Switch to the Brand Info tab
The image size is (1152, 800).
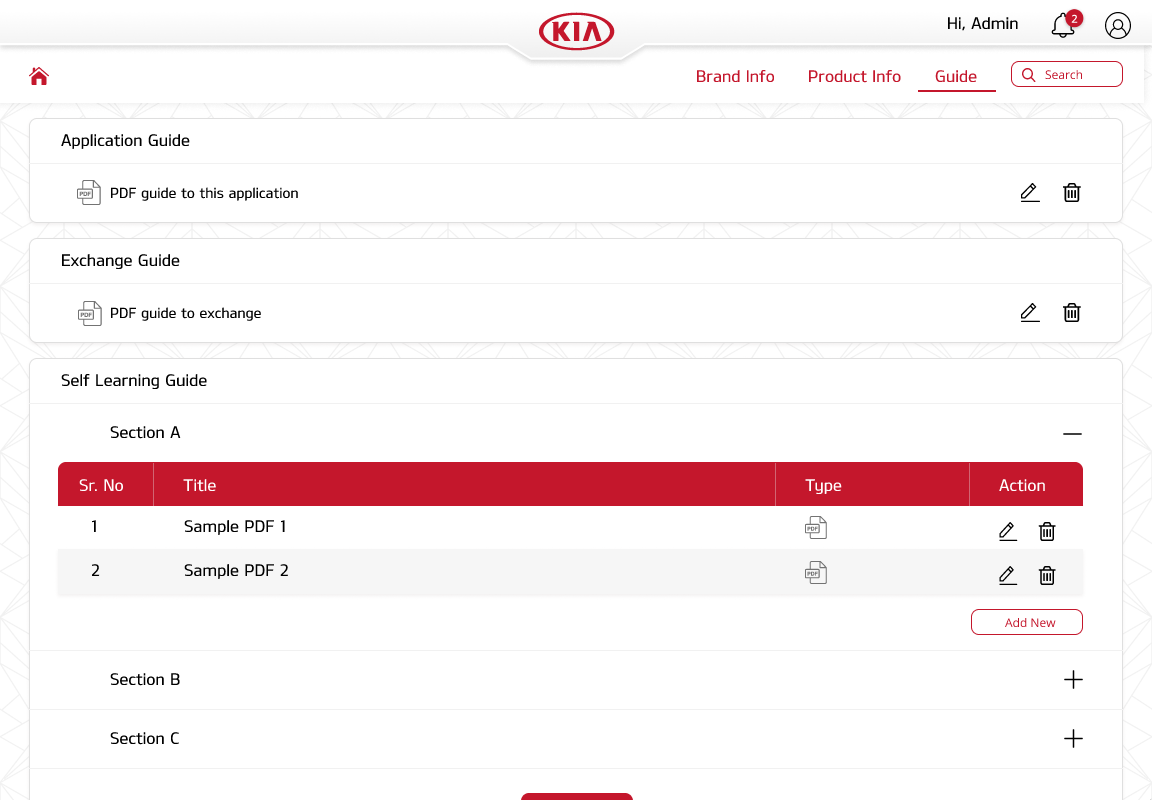735,77
